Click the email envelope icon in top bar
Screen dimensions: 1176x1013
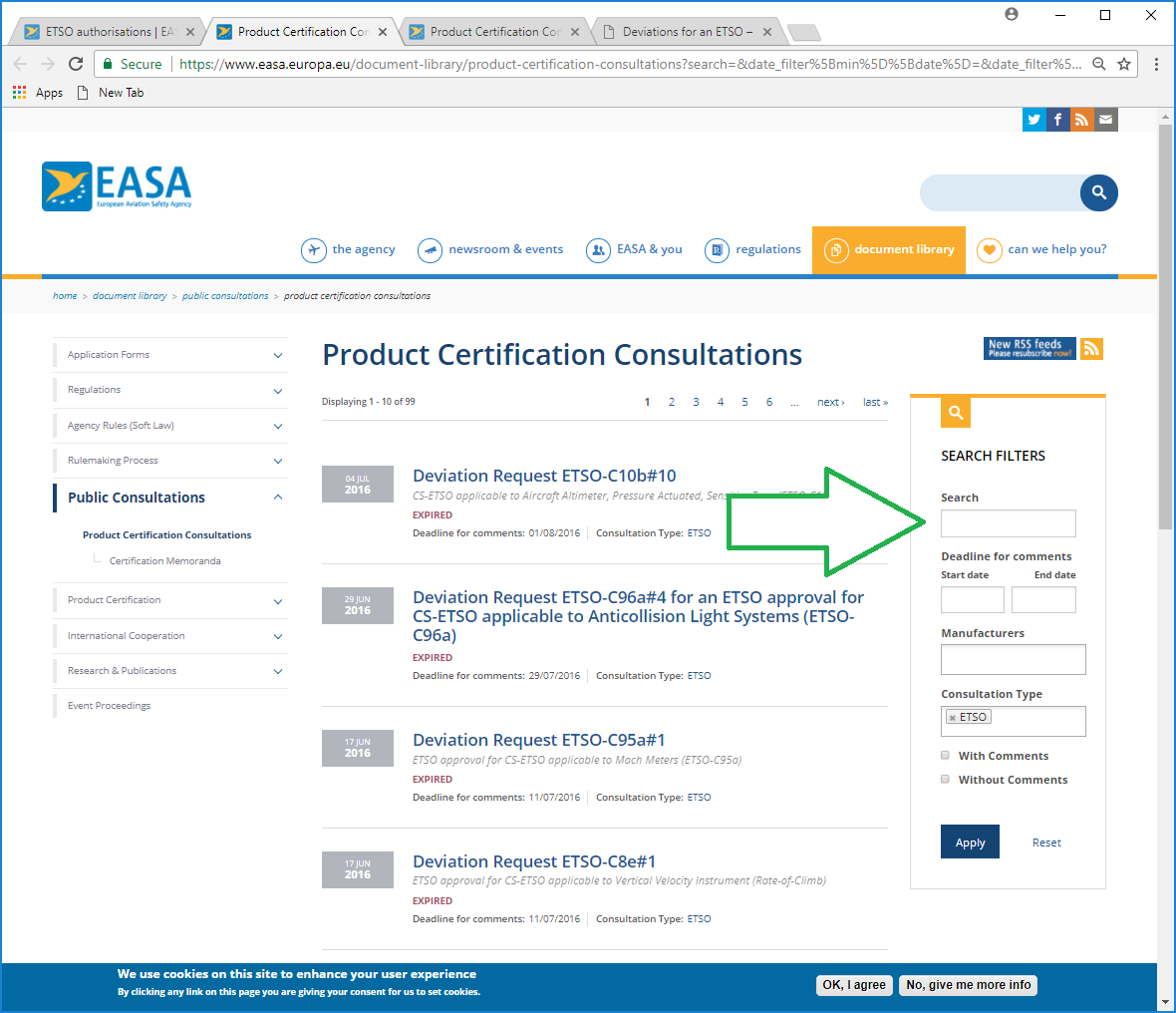[x=1105, y=120]
